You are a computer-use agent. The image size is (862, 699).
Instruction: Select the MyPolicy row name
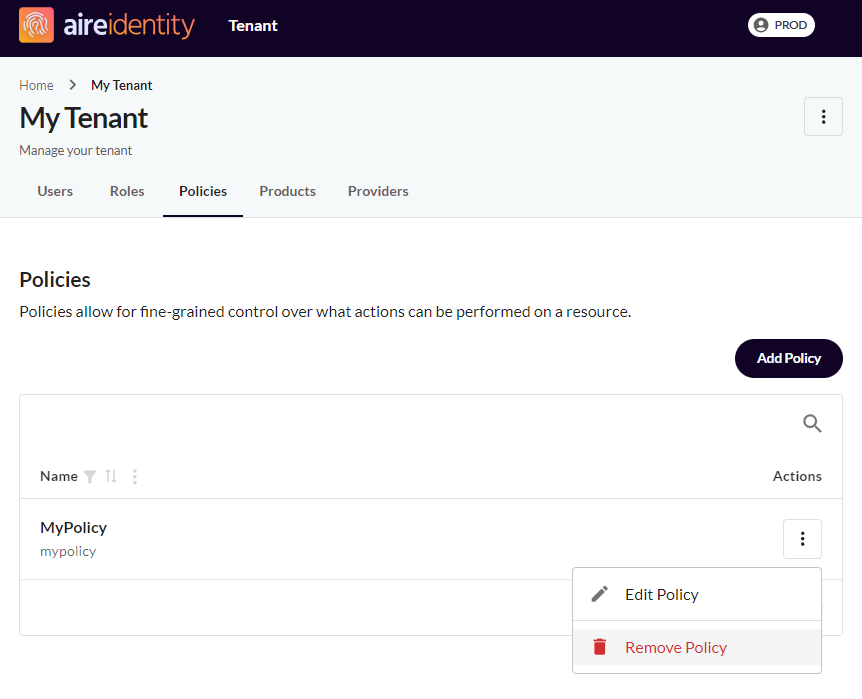pos(74,528)
